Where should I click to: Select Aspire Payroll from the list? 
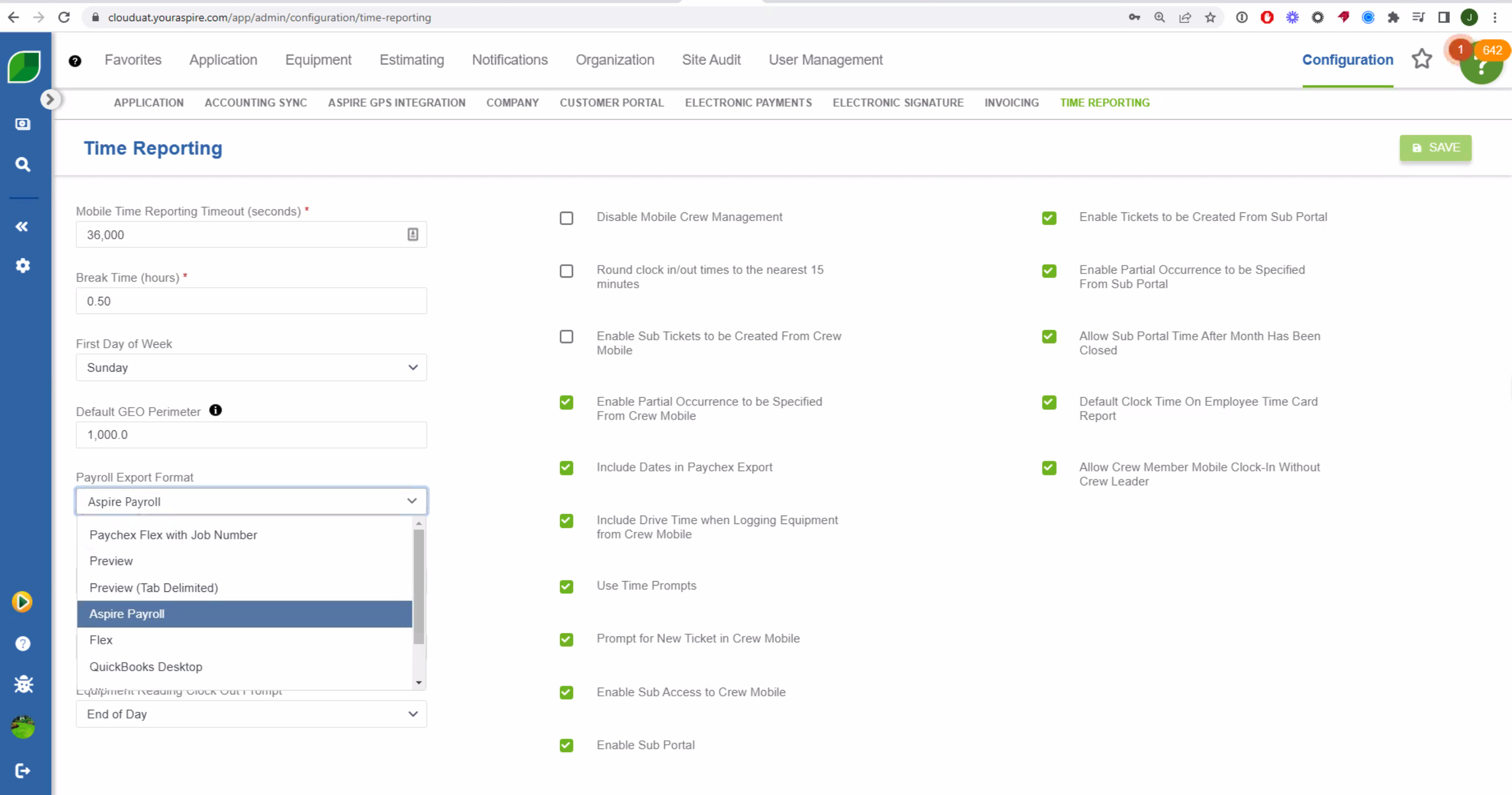[245, 614]
